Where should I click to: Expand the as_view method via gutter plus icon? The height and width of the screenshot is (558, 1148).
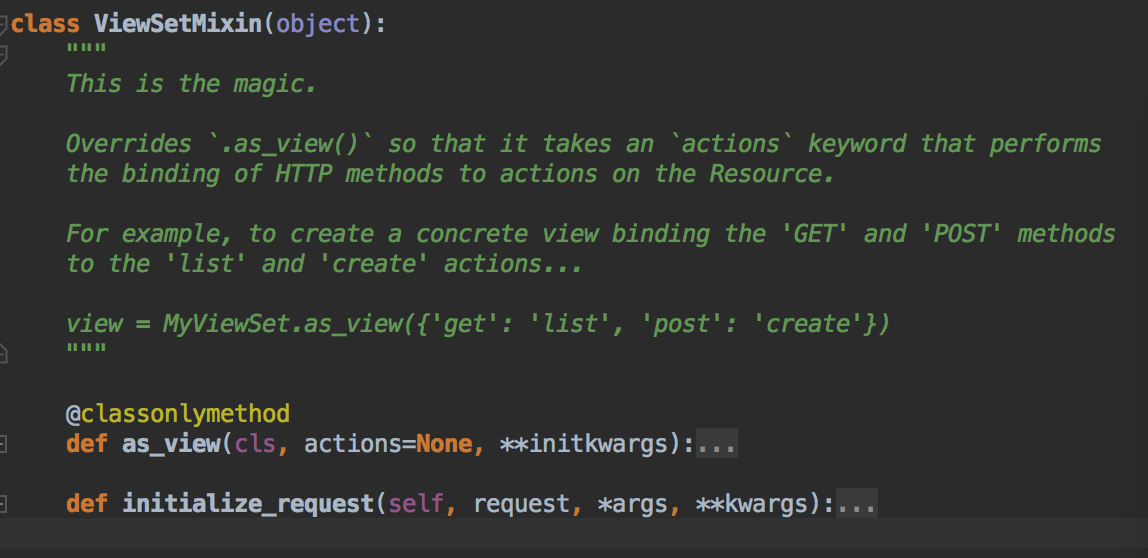3,444
